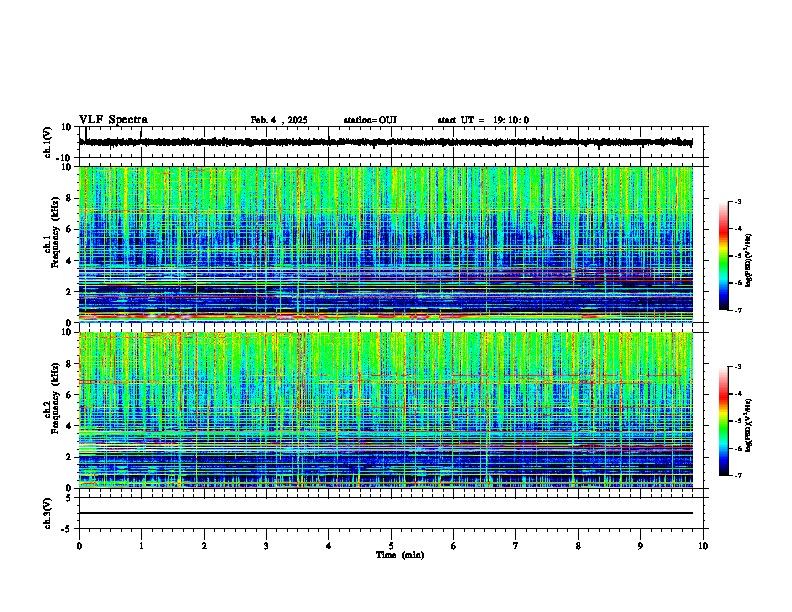792x612 pixels.
Task: Click the ch.1 spectrogram panel
Action: coord(385,244)
